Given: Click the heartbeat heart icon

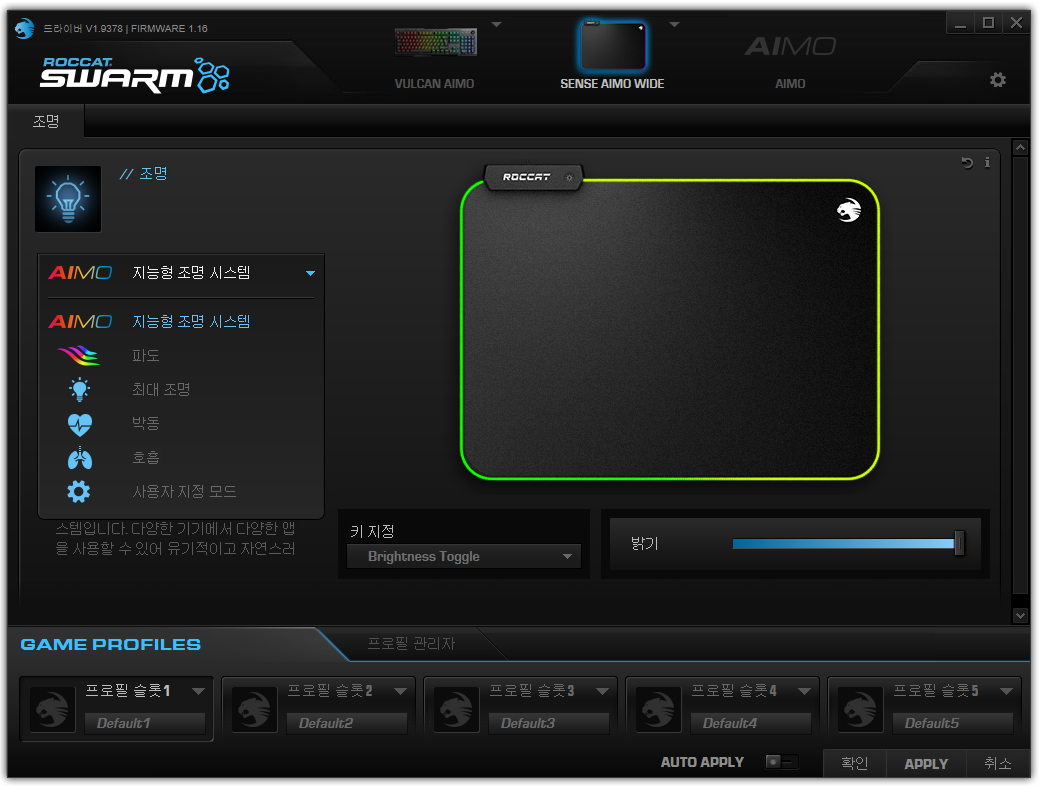Looking at the screenshot, I should point(80,426).
